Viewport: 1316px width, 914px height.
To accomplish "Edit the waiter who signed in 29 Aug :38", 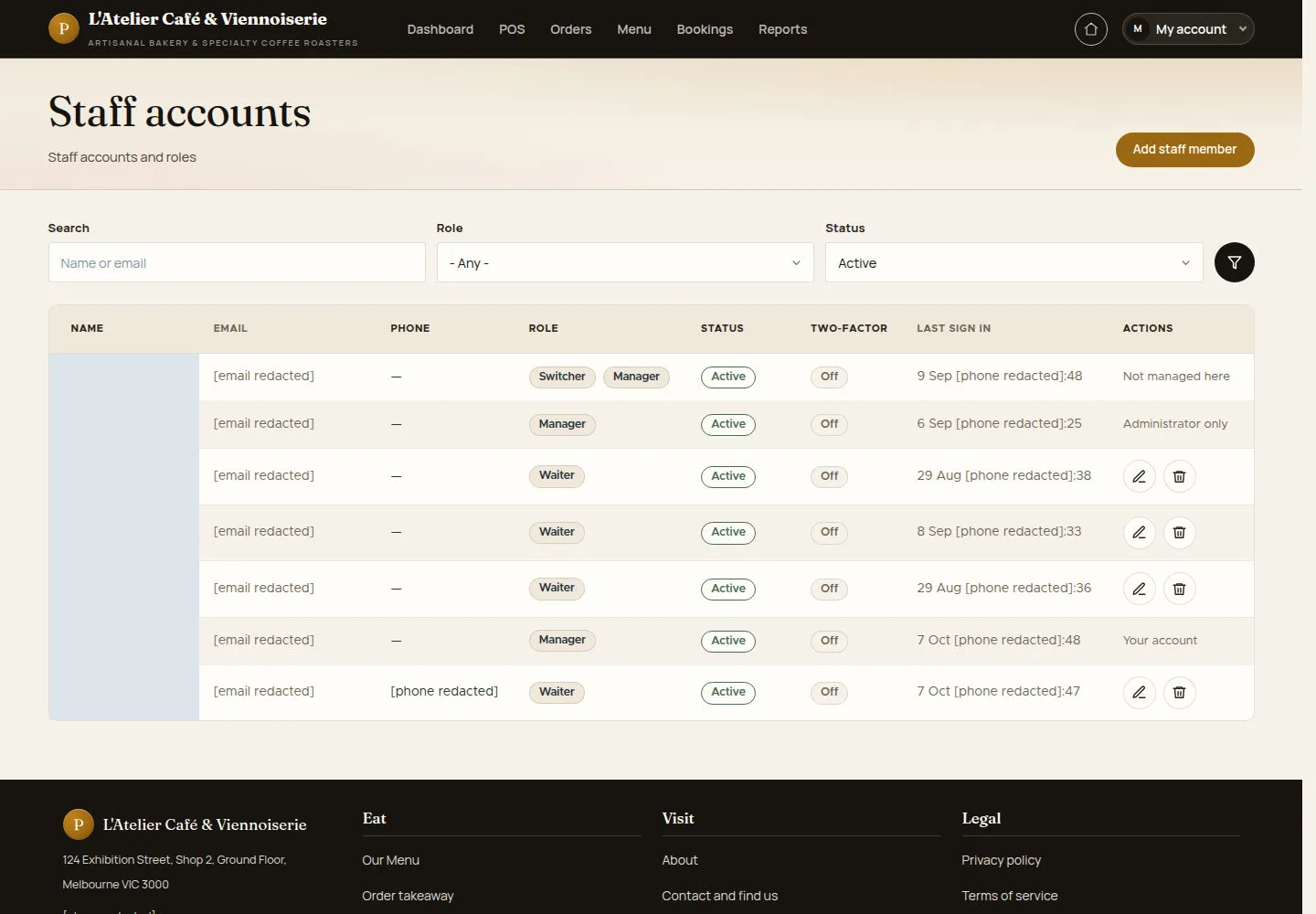I will [x=1139, y=476].
